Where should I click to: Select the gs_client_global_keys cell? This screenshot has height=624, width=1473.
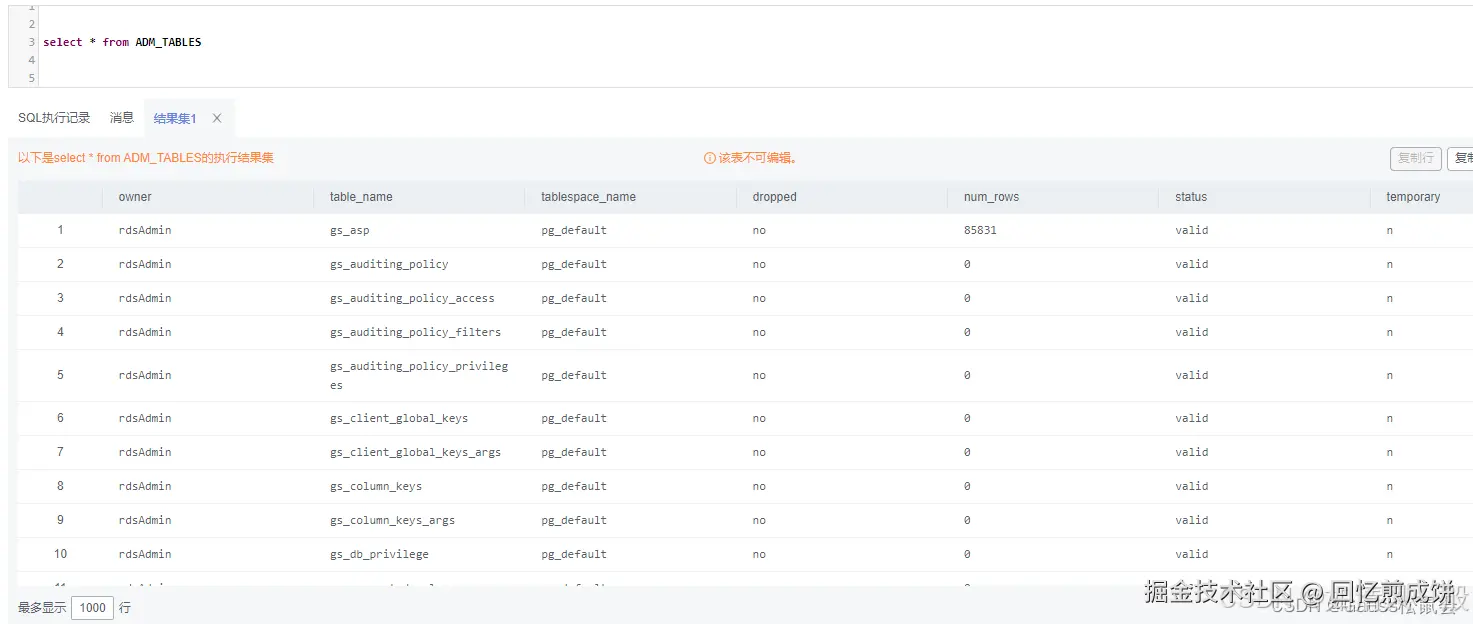[399, 418]
